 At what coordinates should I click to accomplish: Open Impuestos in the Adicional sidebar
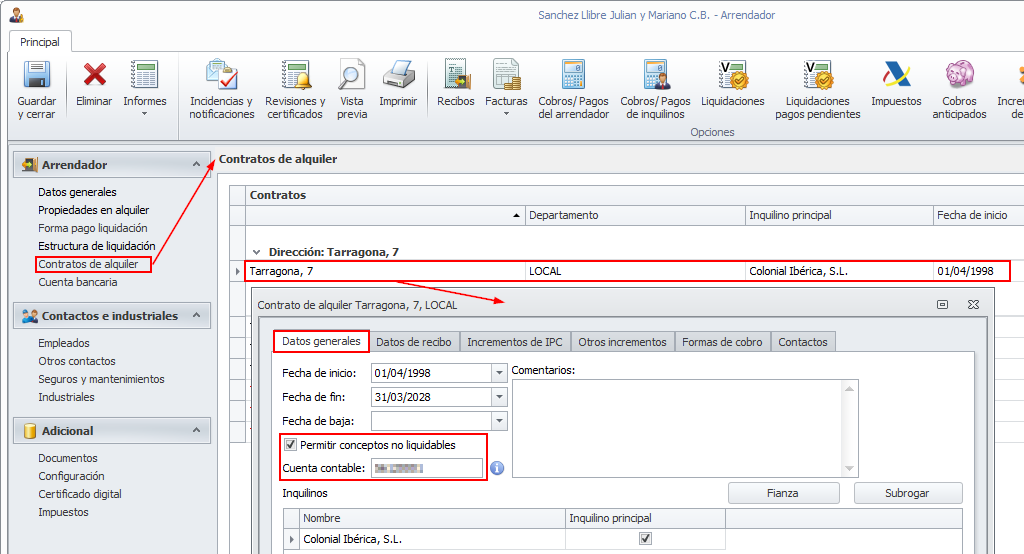63,512
